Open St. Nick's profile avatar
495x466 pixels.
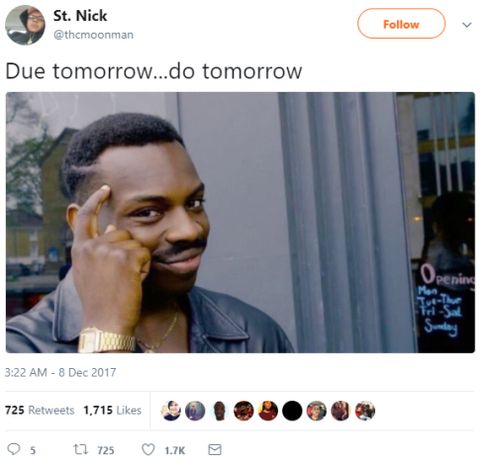(x=25, y=25)
